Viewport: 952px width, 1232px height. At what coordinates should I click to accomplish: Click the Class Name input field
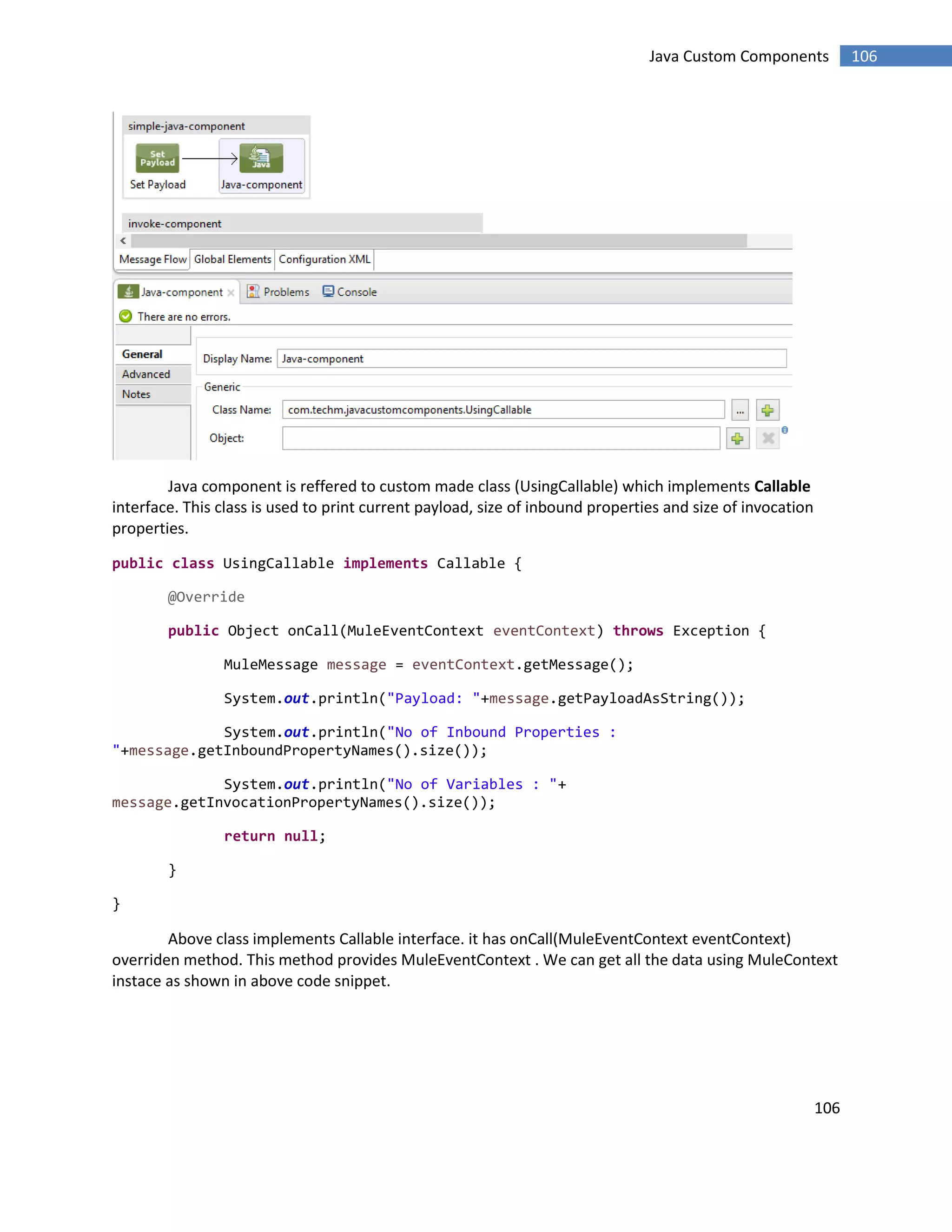503,410
